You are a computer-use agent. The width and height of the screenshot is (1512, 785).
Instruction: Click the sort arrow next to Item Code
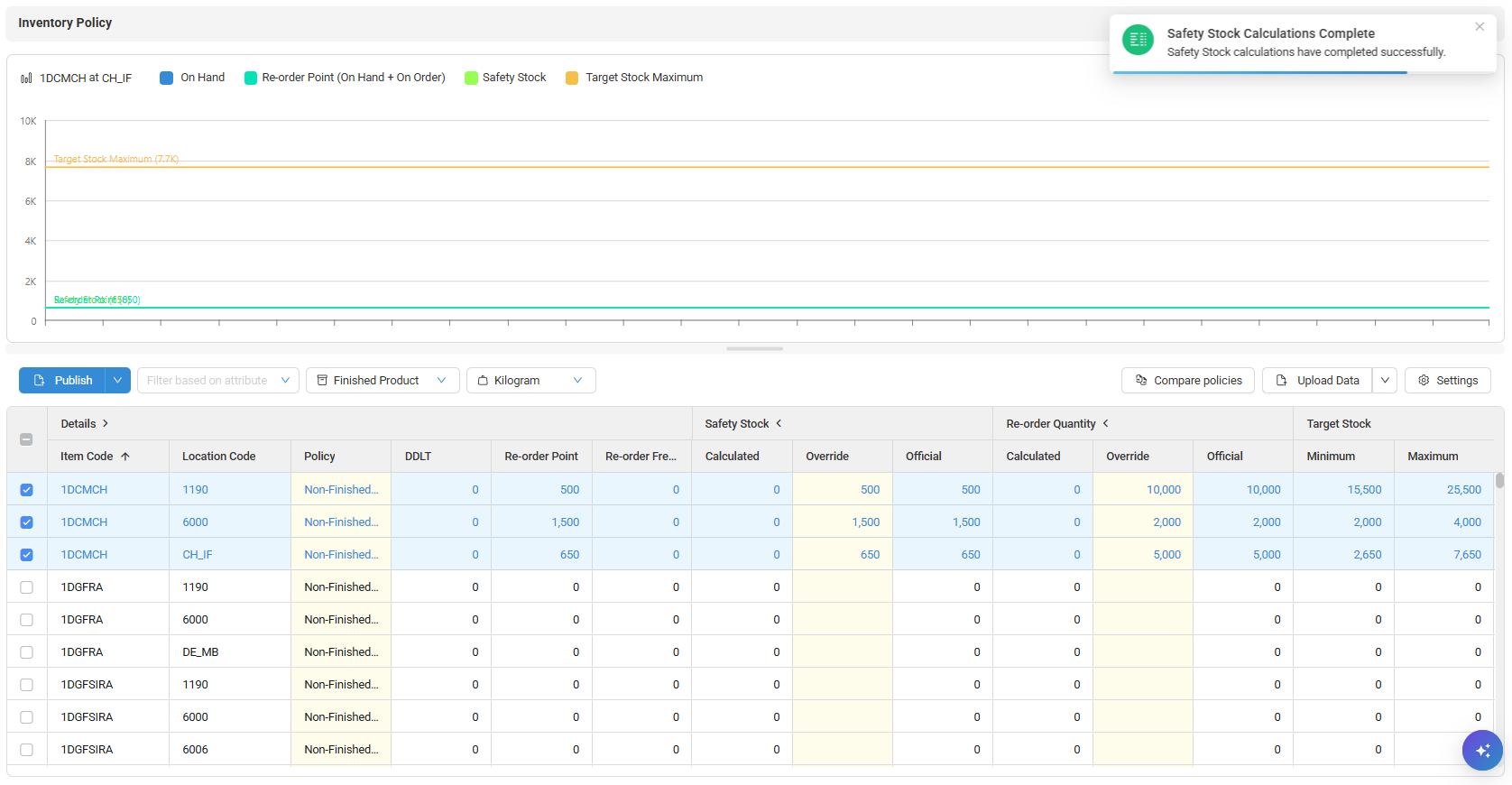click(125, 457)
